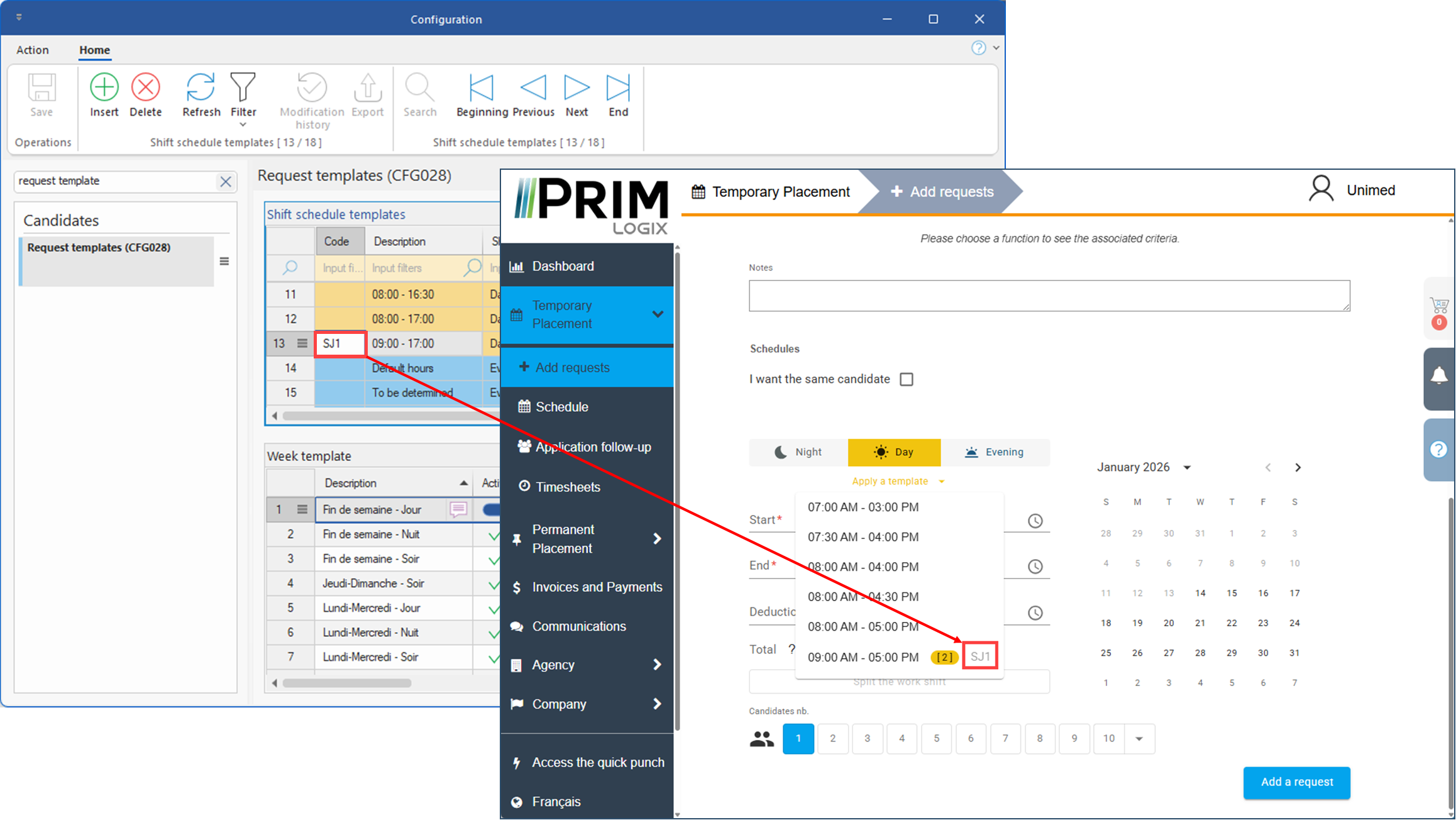Switch to the Action ribbon tab
The height and width of the screenshot is (820, 1456).
[x=33, y=50]
